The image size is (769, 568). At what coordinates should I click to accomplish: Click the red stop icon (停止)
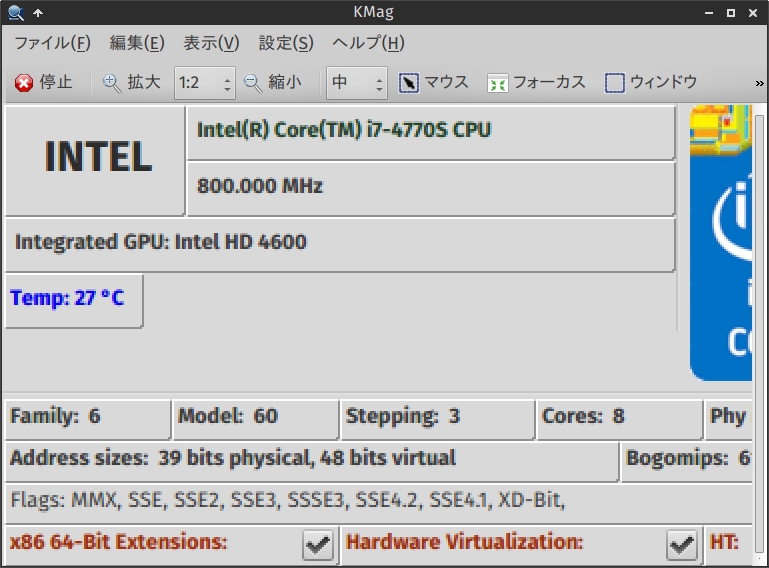24,82
